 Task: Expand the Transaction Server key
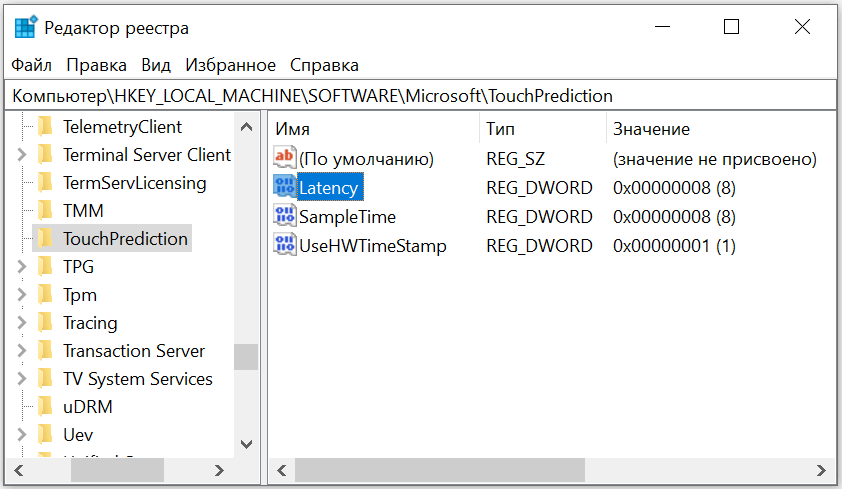[x=22, y=351]
